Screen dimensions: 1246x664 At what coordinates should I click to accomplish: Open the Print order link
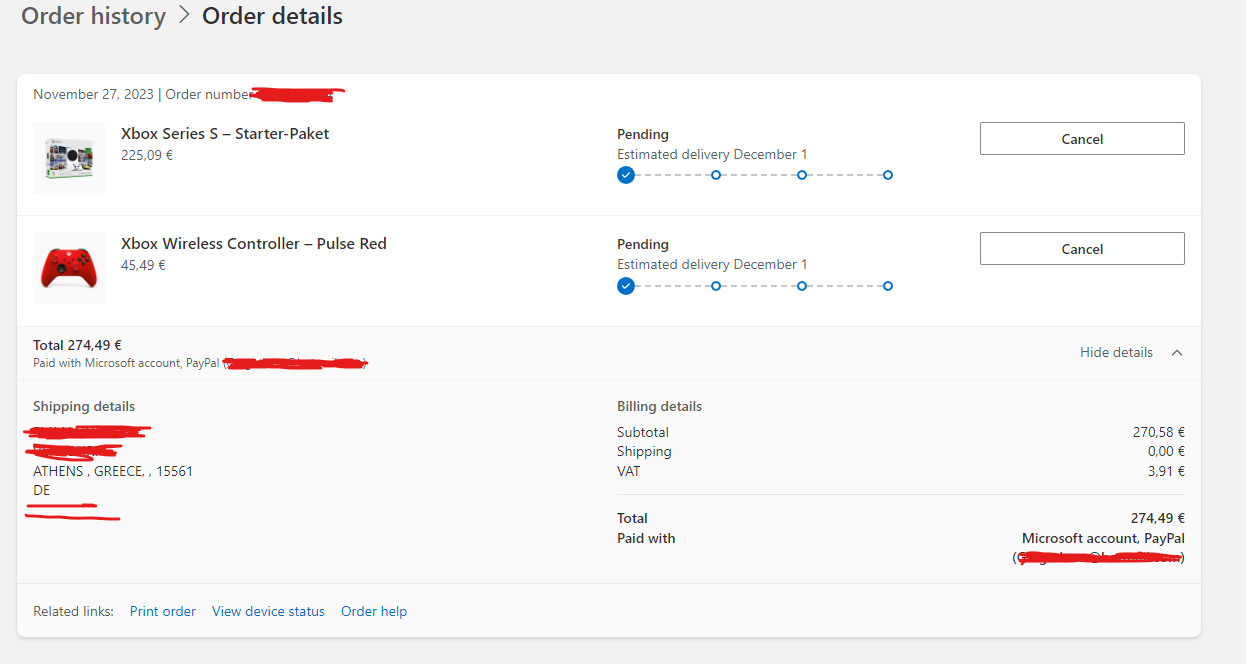[163, 611]
